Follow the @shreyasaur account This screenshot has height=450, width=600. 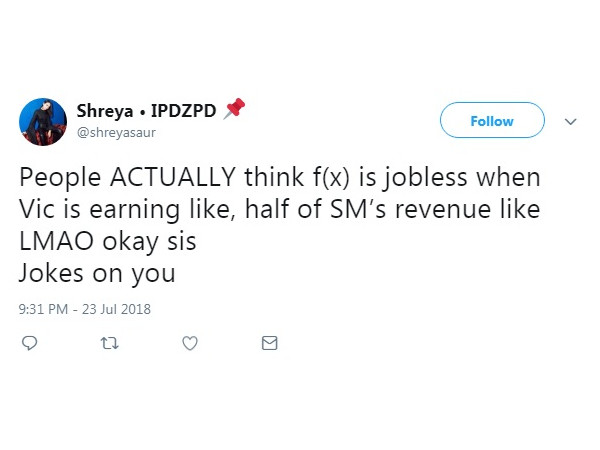[492, 121]
